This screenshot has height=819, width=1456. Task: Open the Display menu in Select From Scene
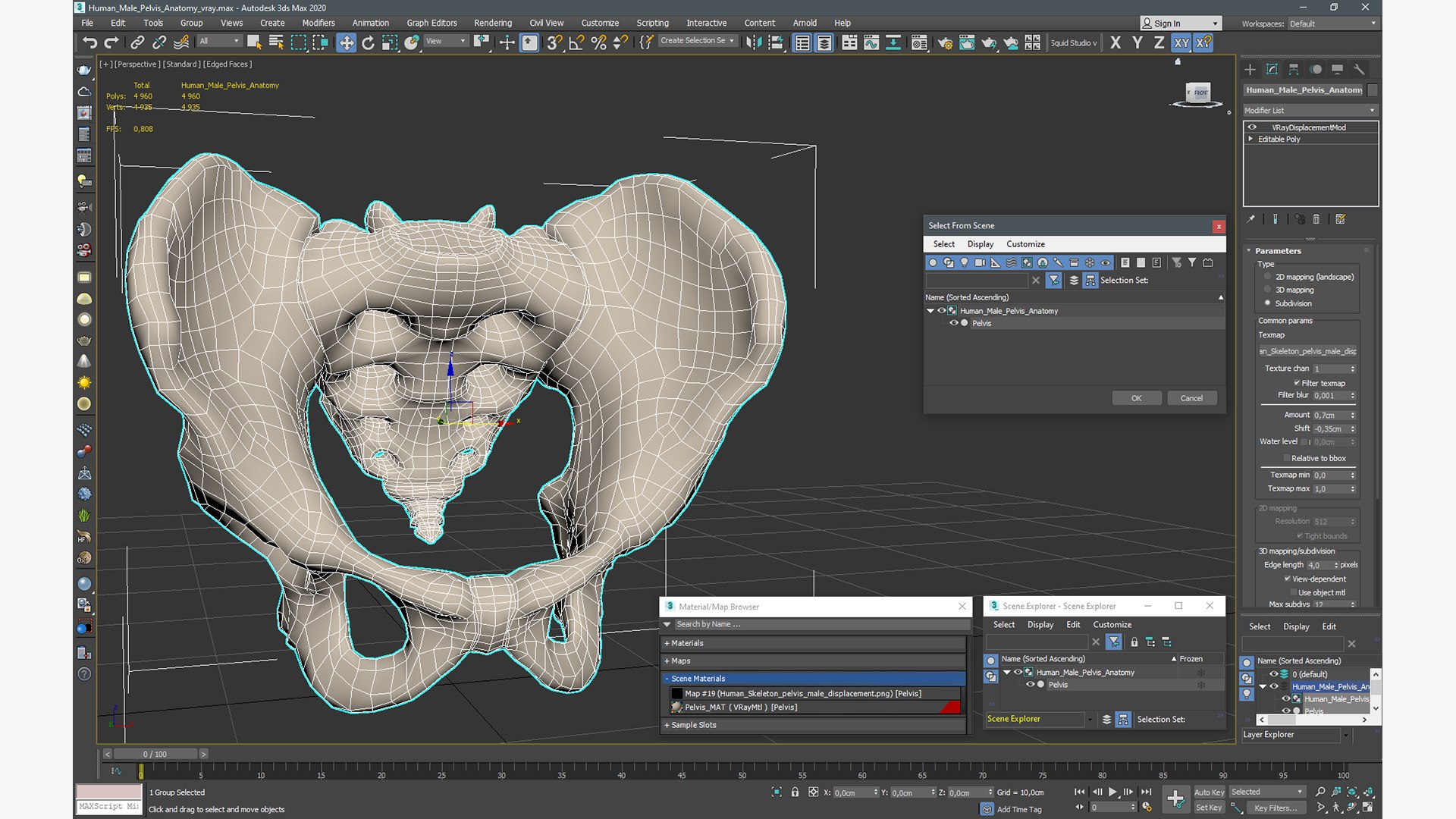pos(980,244)
